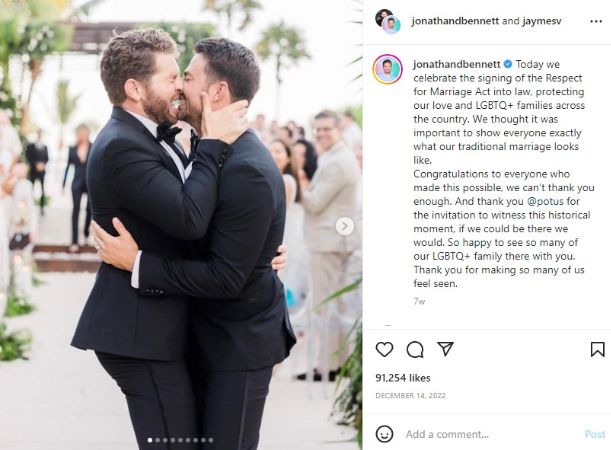611x450 pixels.
Task: Open jonathandbennett profile picture beside caption
Action: pos(388,69)
